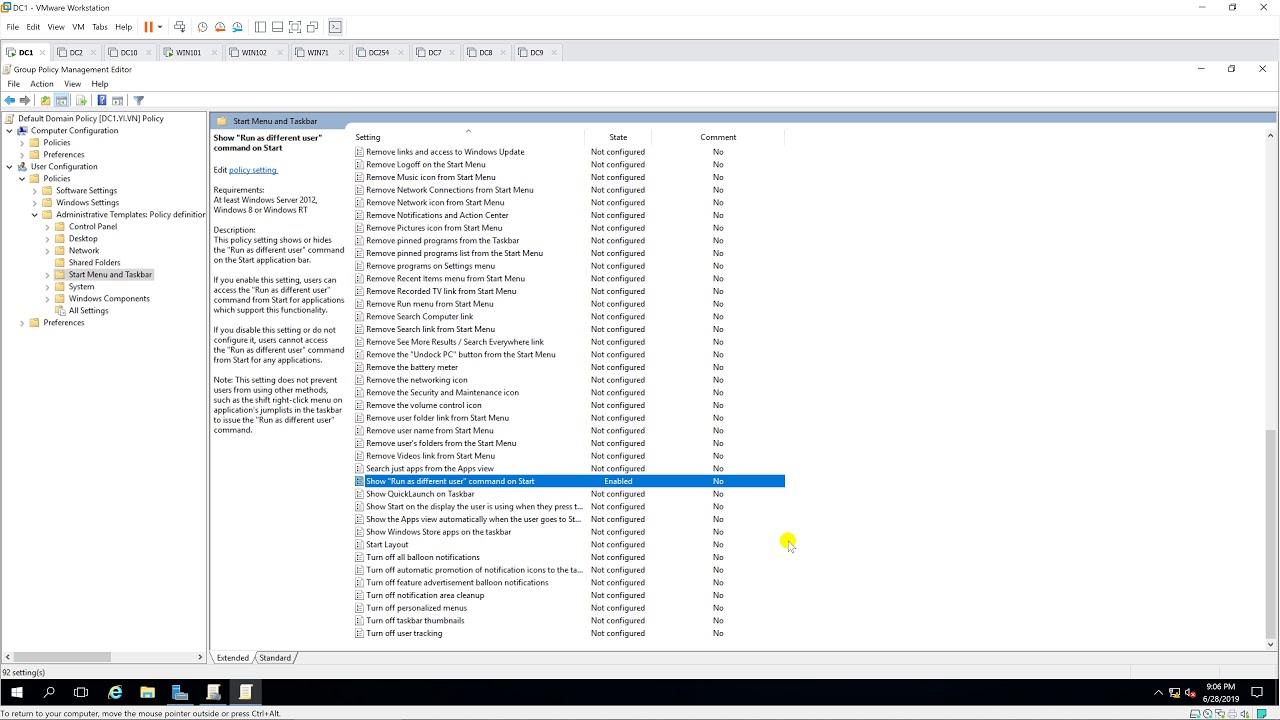
Task: Expand the Control Panel tree node
Action: coord(47,227)
